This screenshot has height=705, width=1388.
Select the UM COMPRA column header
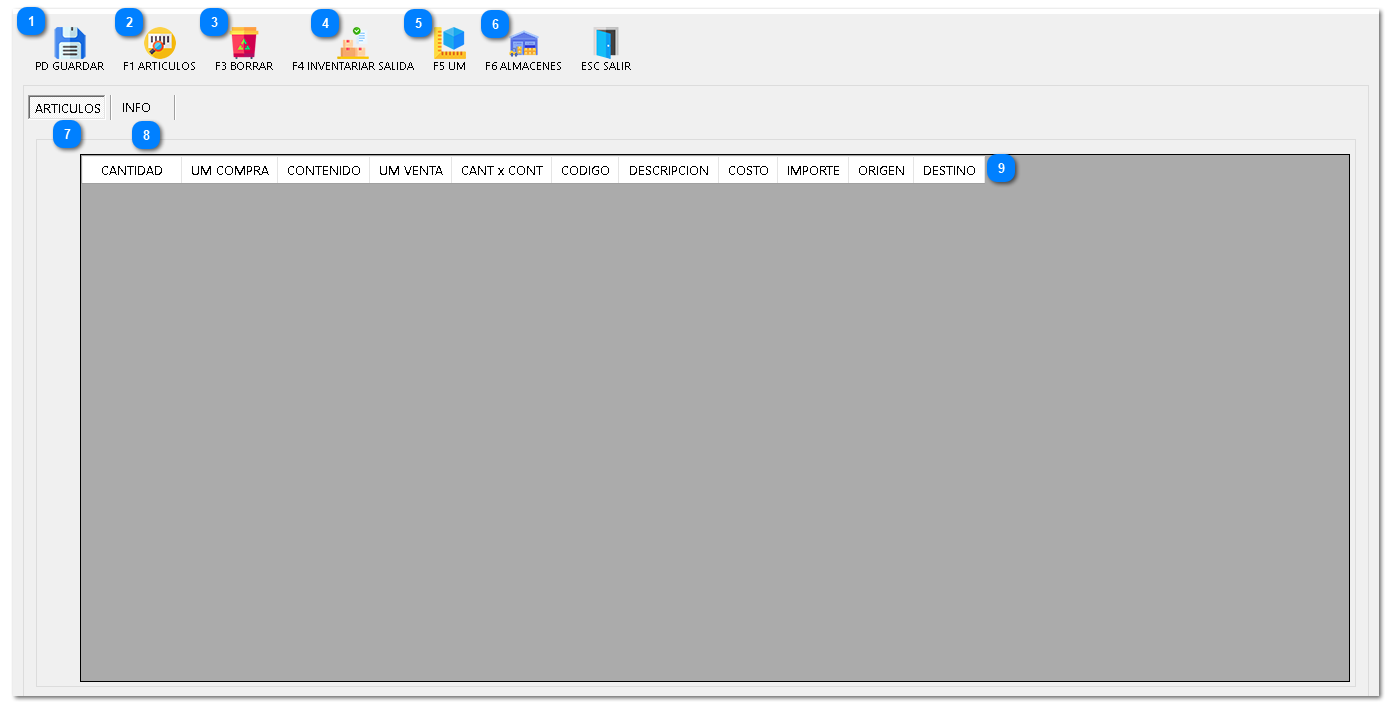coord(230,171)
